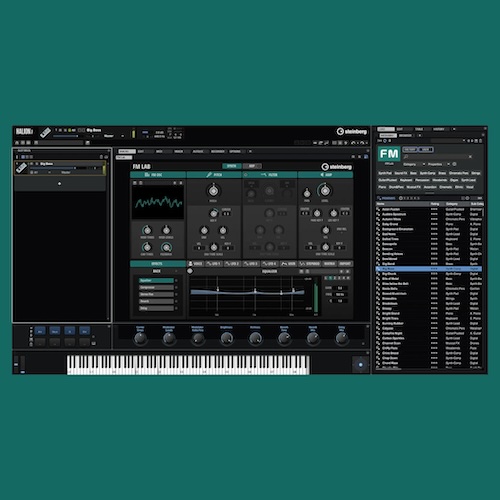
Task: Click the plus icon to add a slot
Action: pyautogui.click(x=59, y=184)
